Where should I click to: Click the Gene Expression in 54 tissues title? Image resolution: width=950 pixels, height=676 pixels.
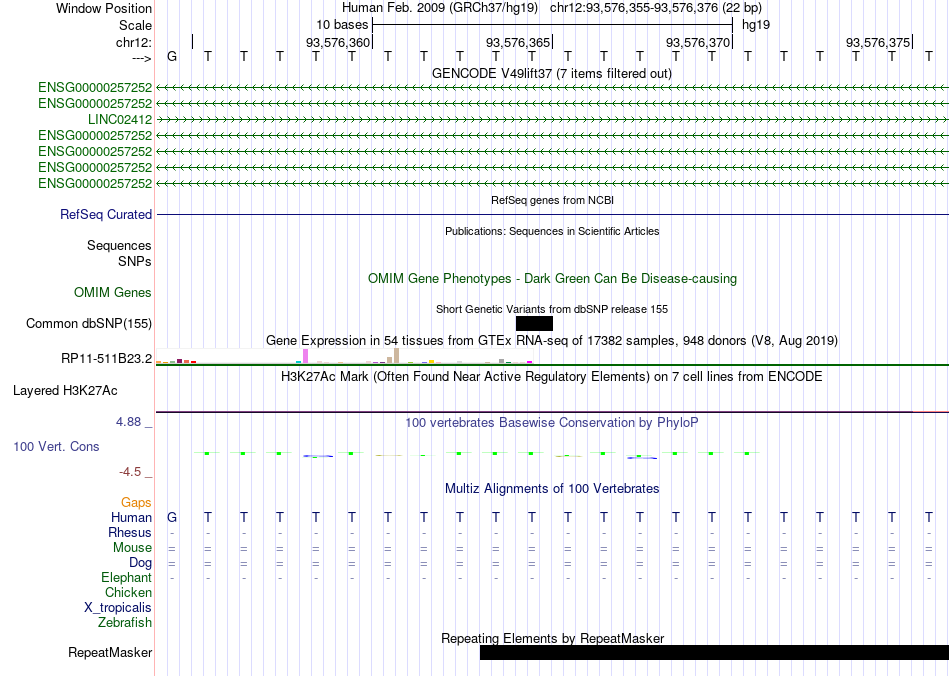click(x=552, y=340)
